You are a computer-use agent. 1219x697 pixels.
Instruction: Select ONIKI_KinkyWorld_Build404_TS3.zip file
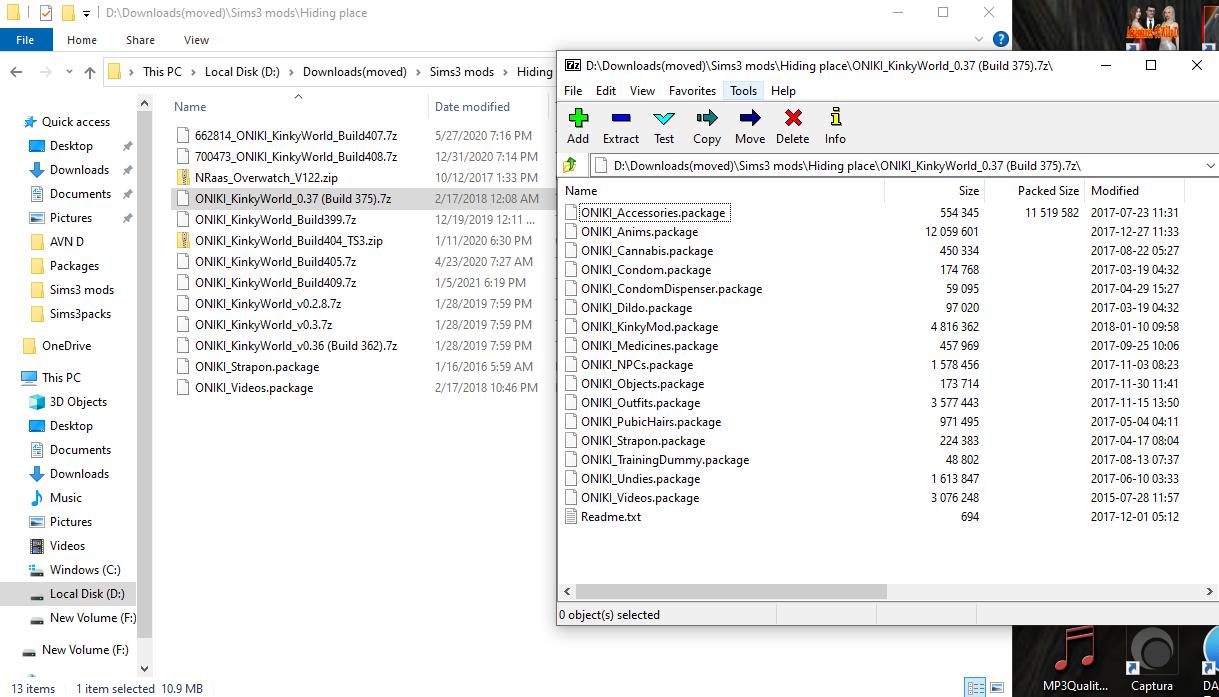coord(289,241)
